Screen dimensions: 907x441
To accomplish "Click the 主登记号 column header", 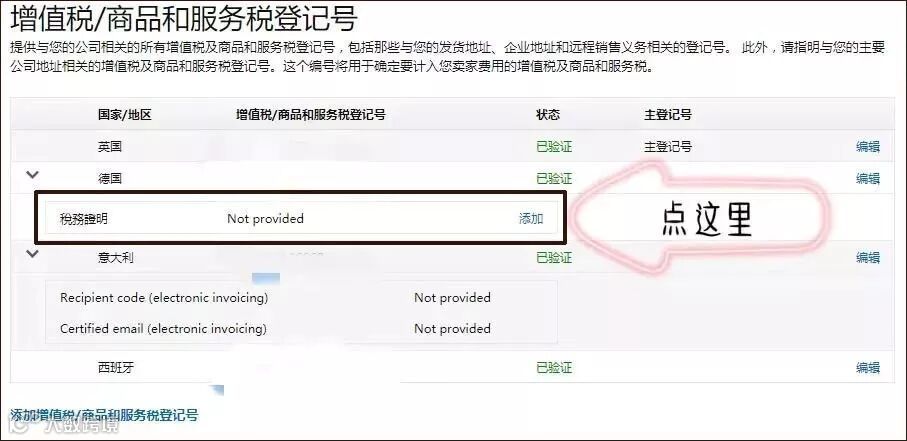I will pos(668,115).
